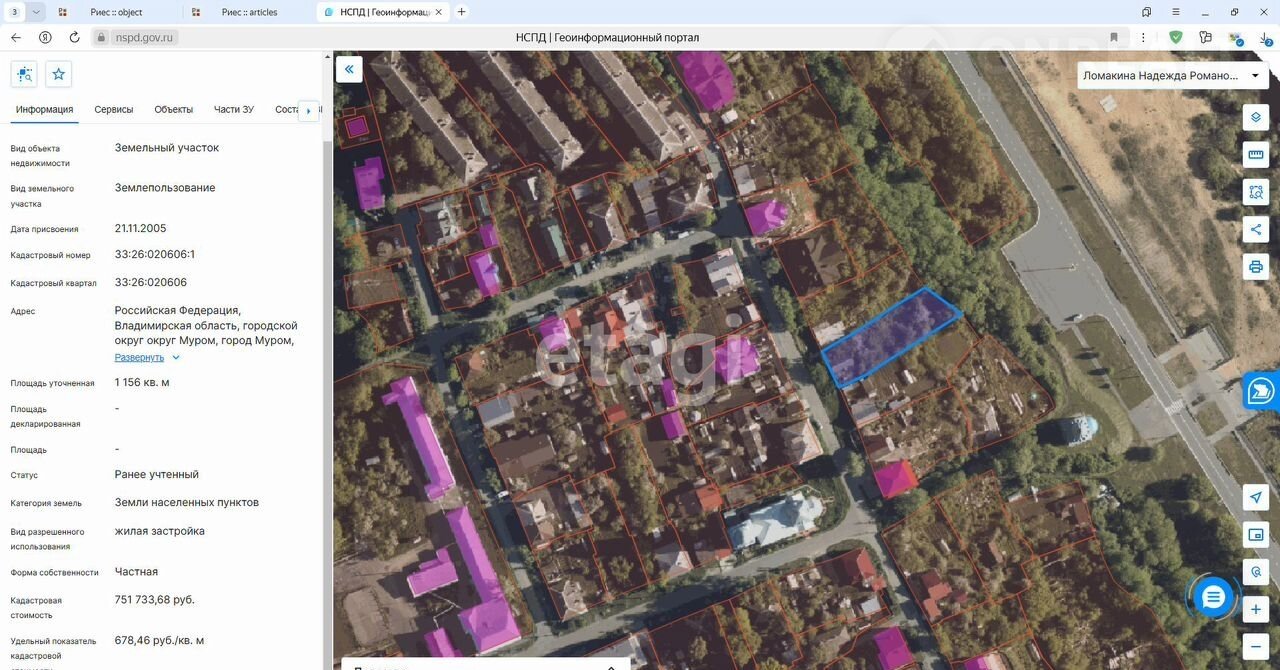Image resolution: width=1280 pixels, height=670 pixels.
Task: Collapse the left information panel
Action: 349,69
